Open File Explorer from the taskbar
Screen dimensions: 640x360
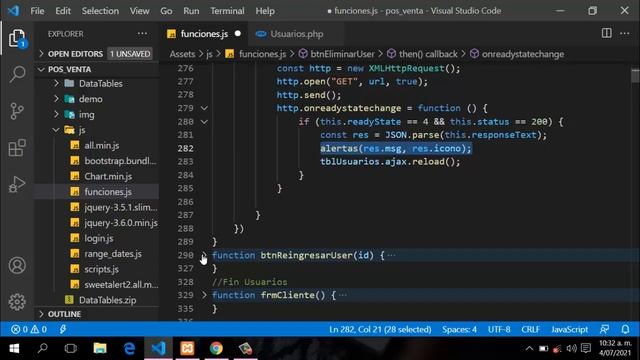click(x=100, y=349)
